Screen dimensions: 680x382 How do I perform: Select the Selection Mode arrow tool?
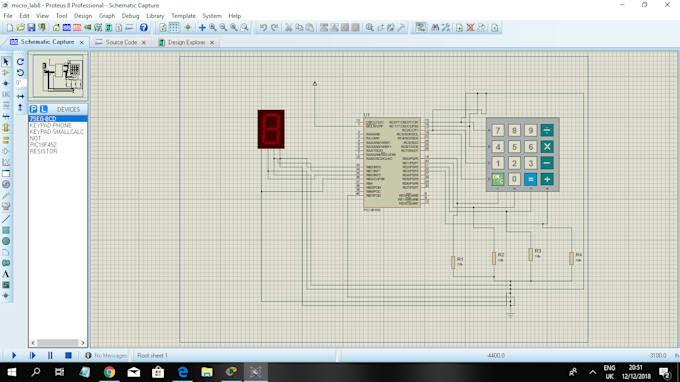6,62
